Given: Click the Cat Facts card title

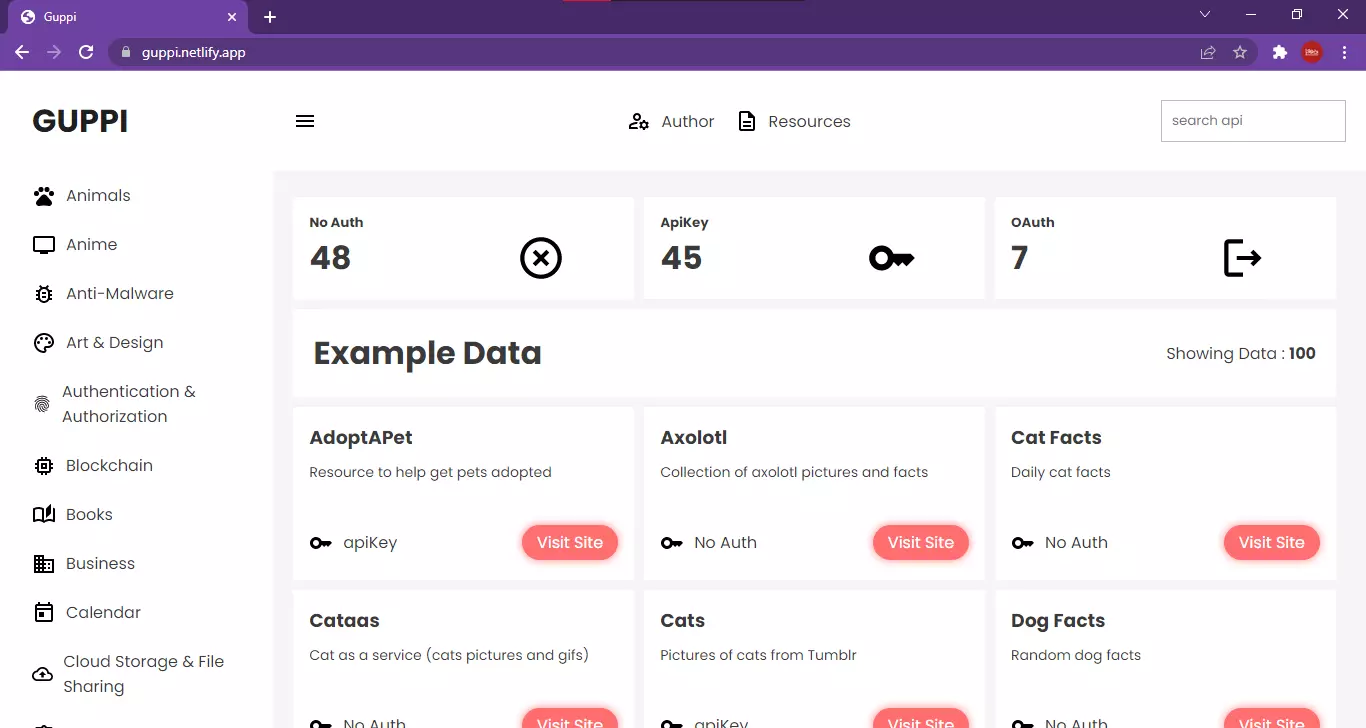Looking at the screenshot, I should coord(1056,438).
